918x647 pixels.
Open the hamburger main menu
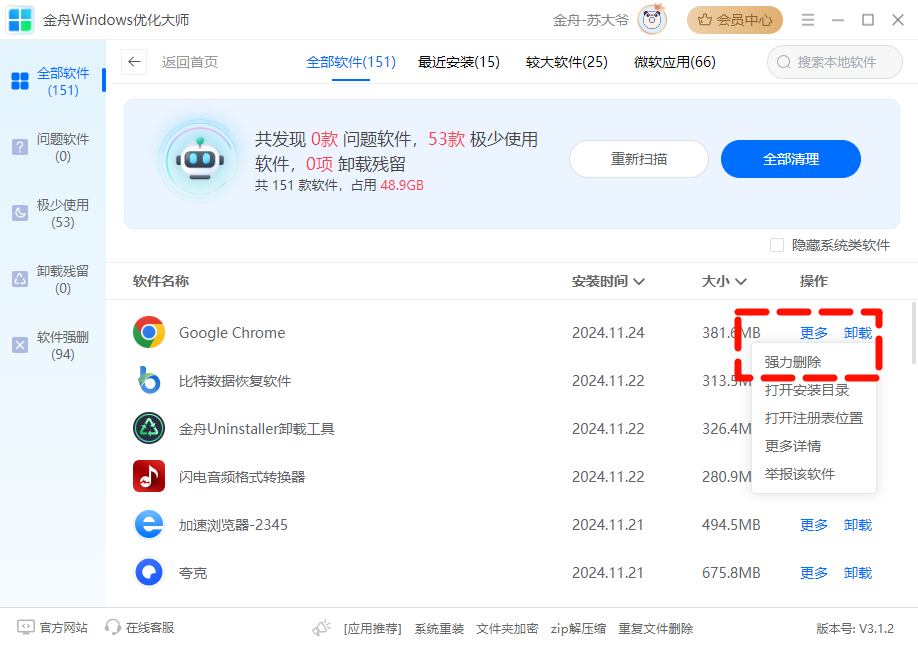point(808,20)
